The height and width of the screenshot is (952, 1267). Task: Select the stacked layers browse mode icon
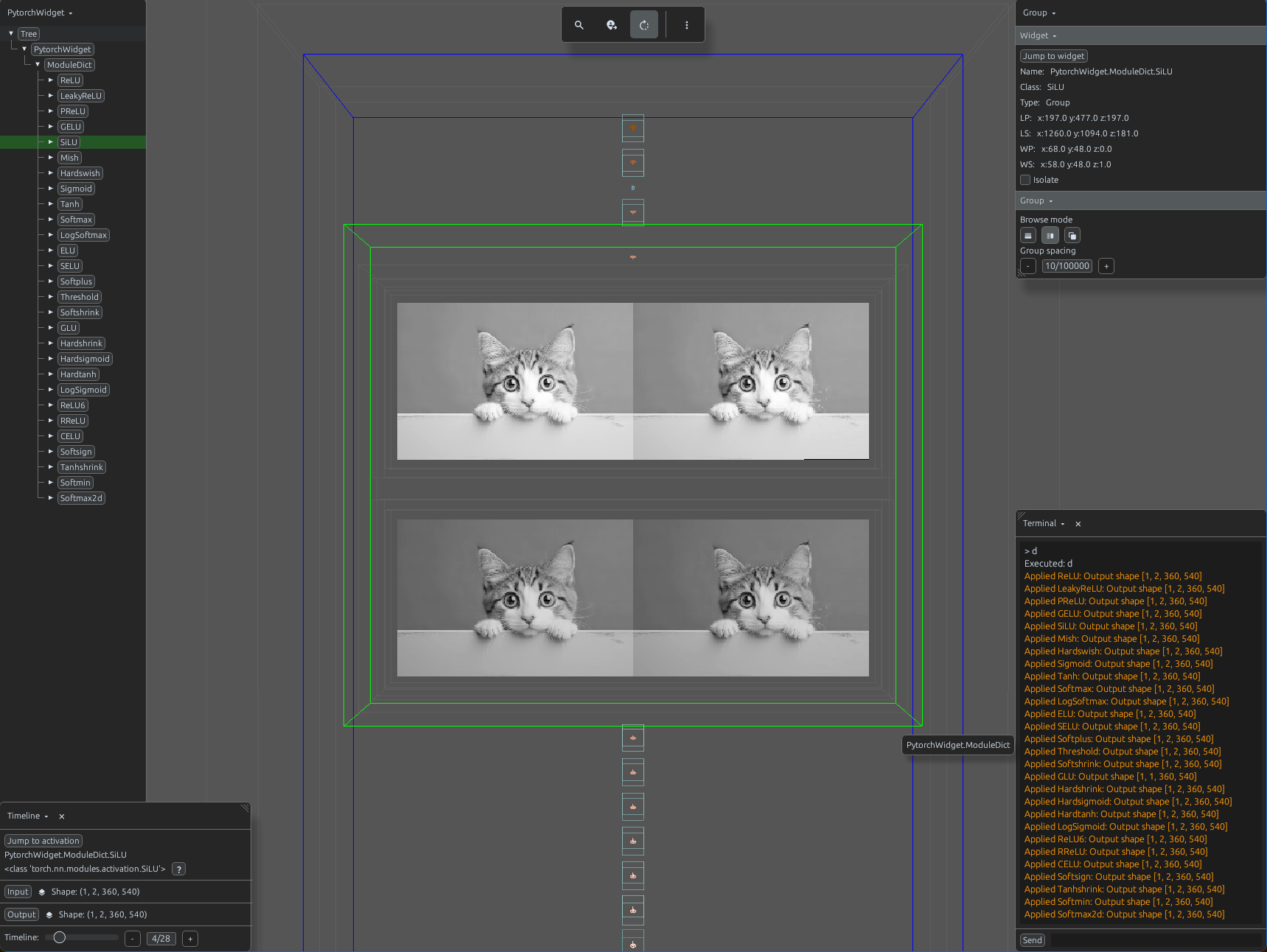1072,235
